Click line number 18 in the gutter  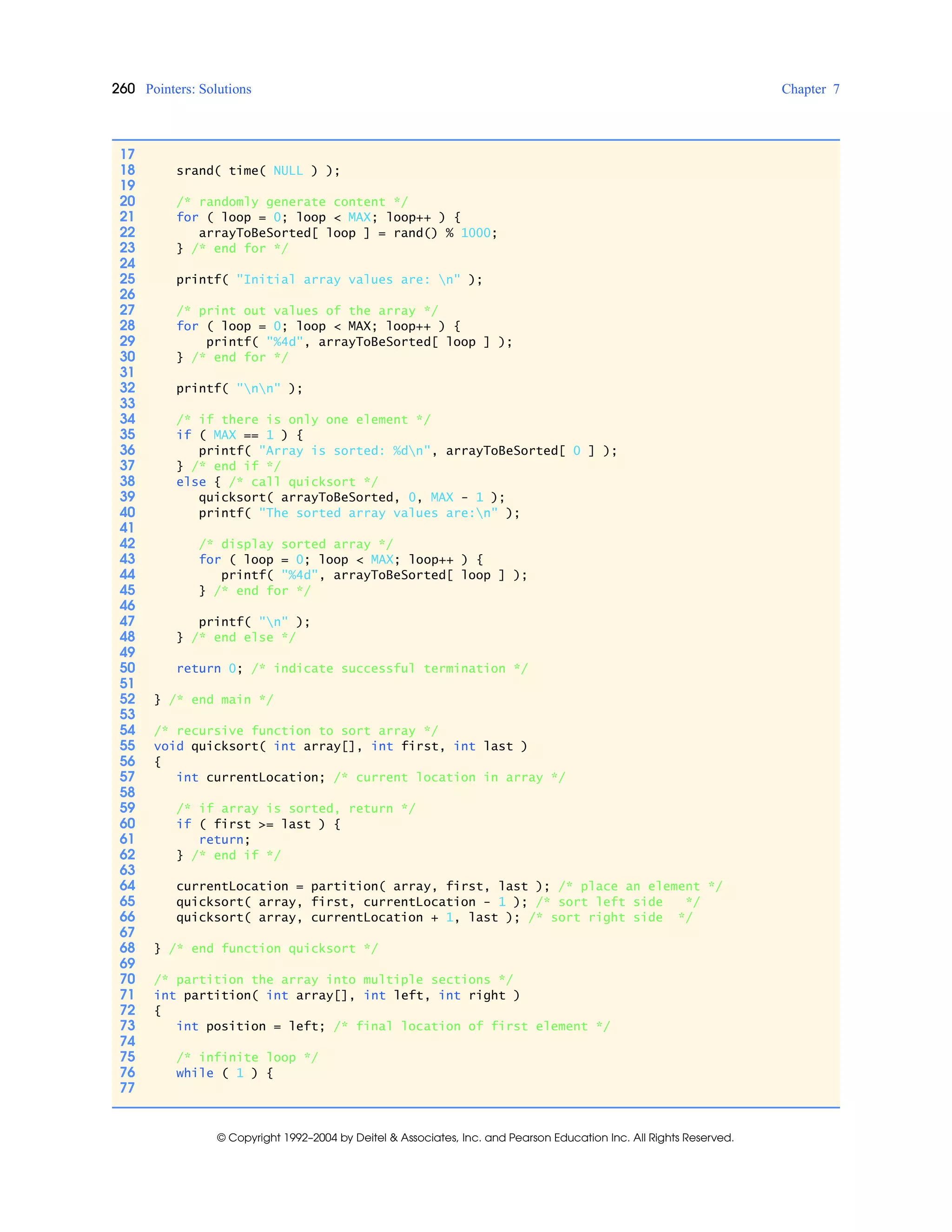[x=127, y=170]
